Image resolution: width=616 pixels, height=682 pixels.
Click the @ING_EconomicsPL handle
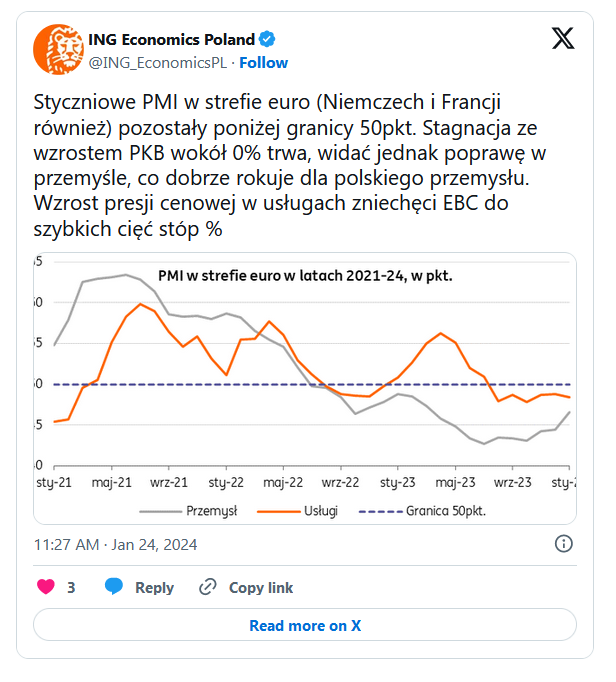point(160,62)
